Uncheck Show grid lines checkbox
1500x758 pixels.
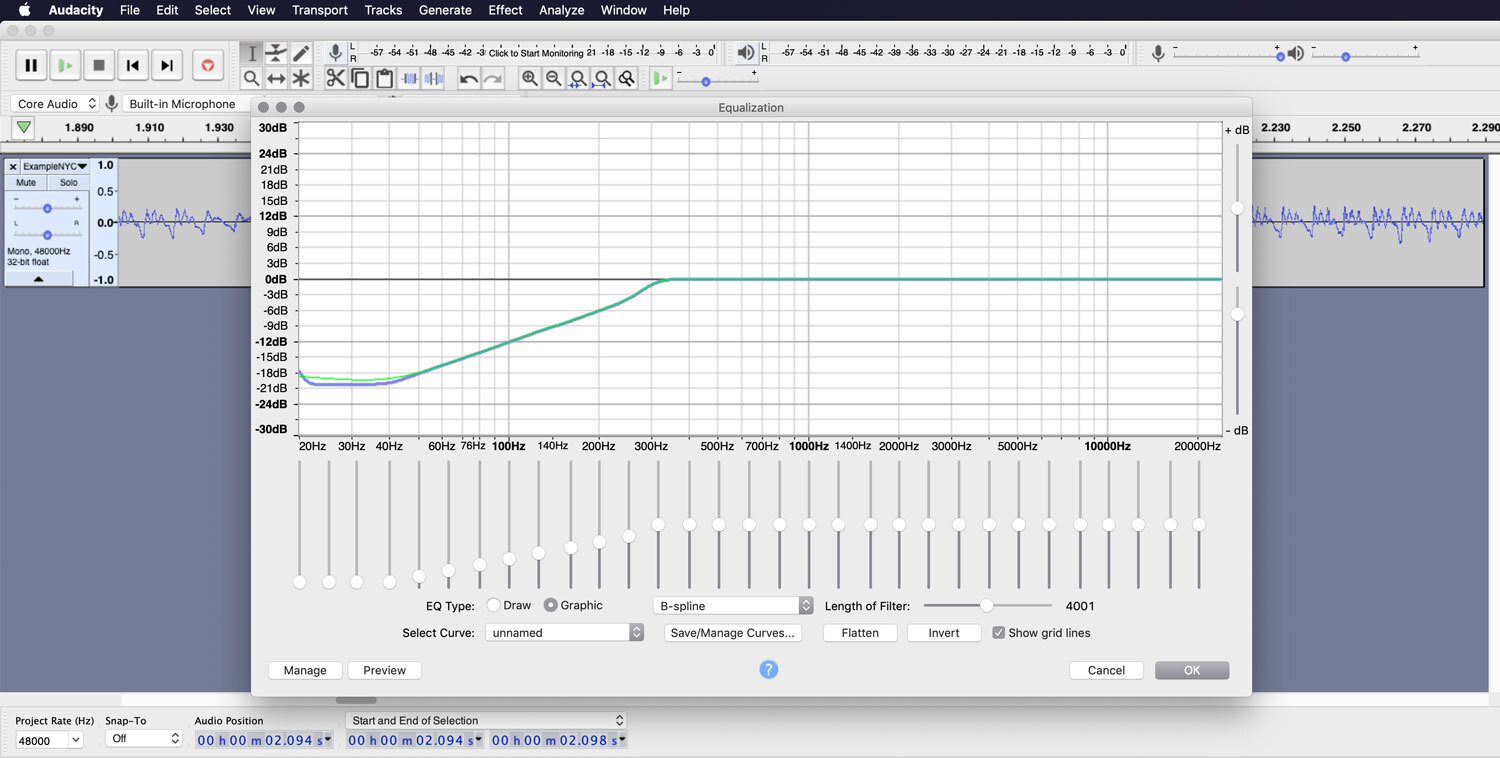click(998, 633)
